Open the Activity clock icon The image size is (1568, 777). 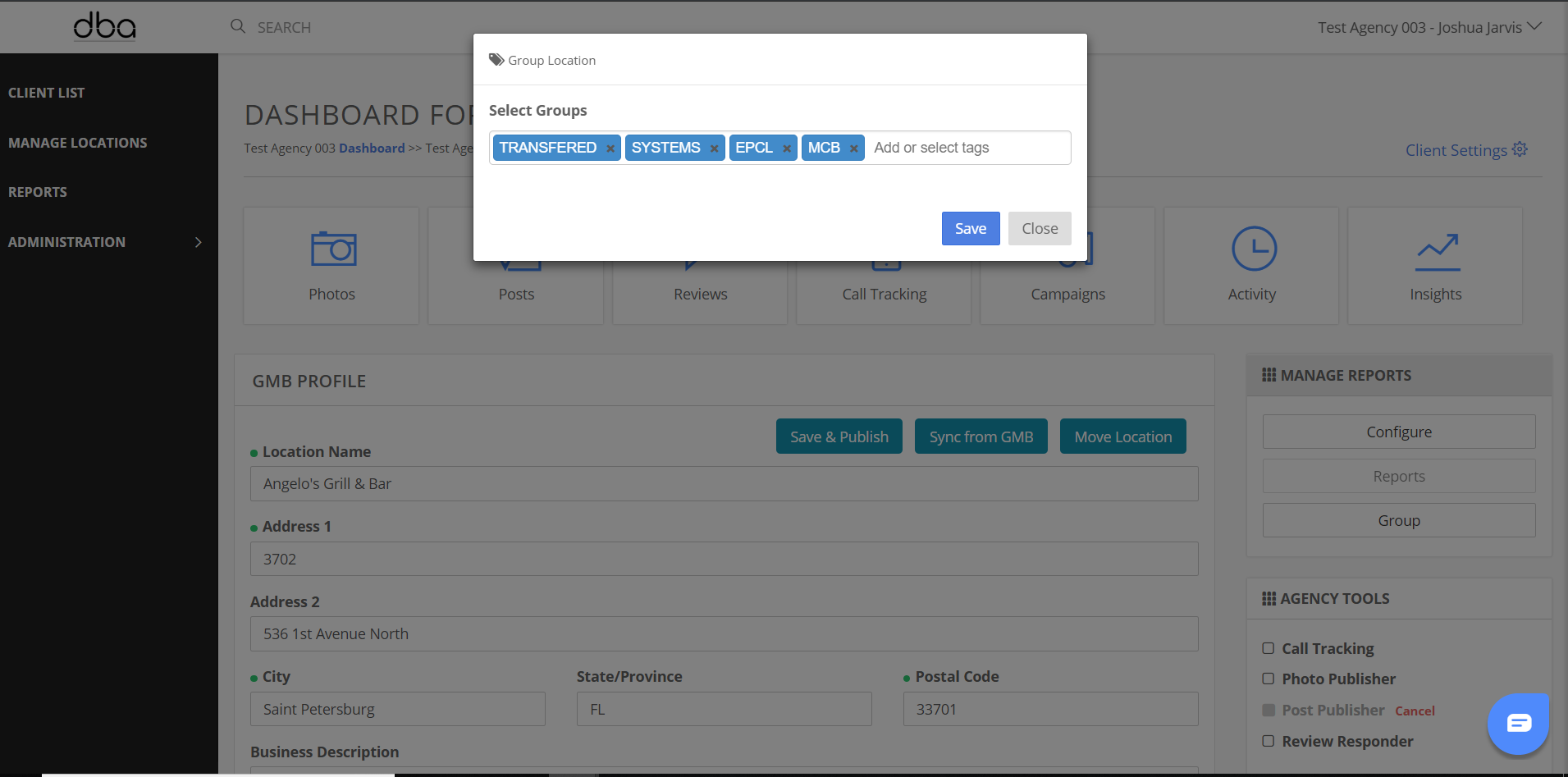tap(1253, 249)
